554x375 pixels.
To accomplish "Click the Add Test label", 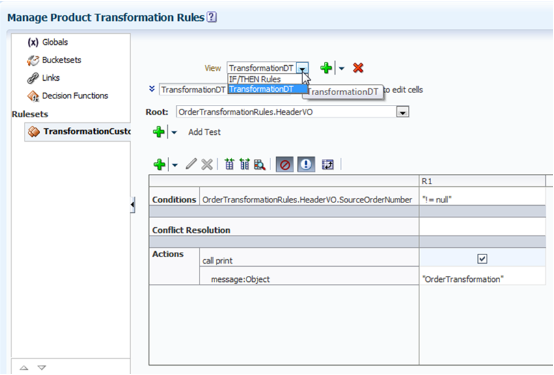I will click(x=204, y=132).
